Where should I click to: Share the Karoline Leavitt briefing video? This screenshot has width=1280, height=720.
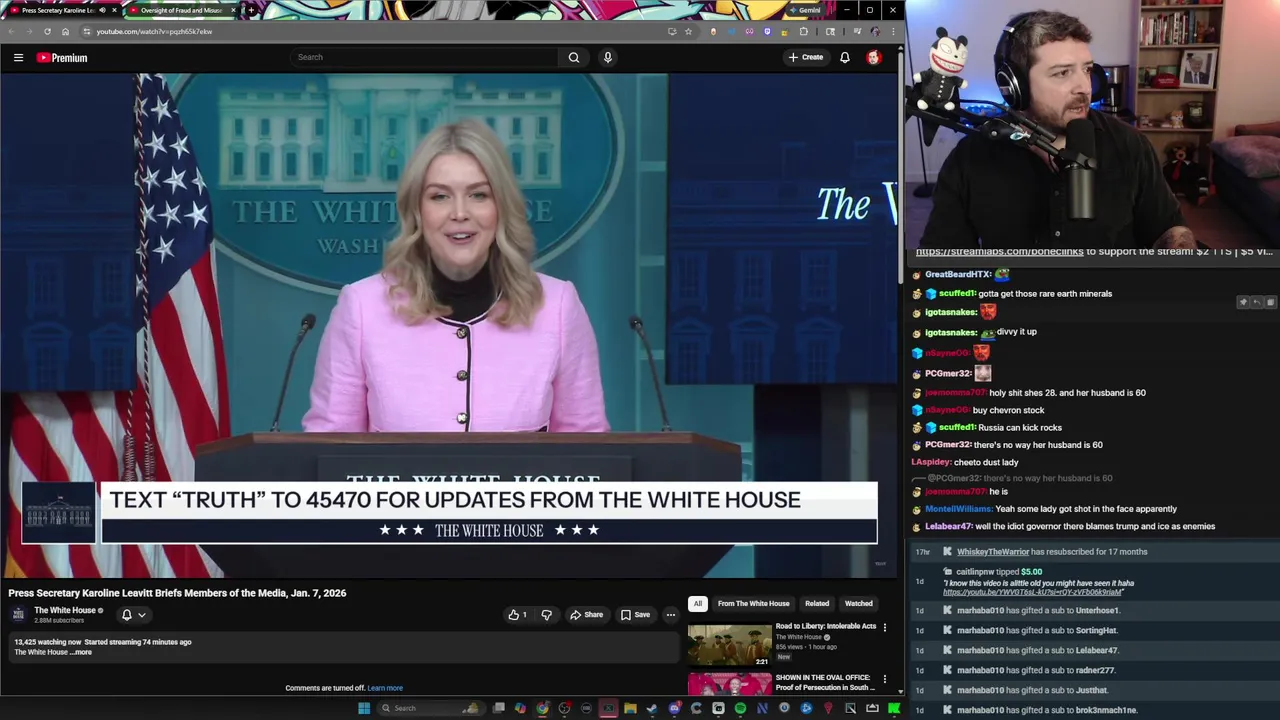click(x=586, y=615)
